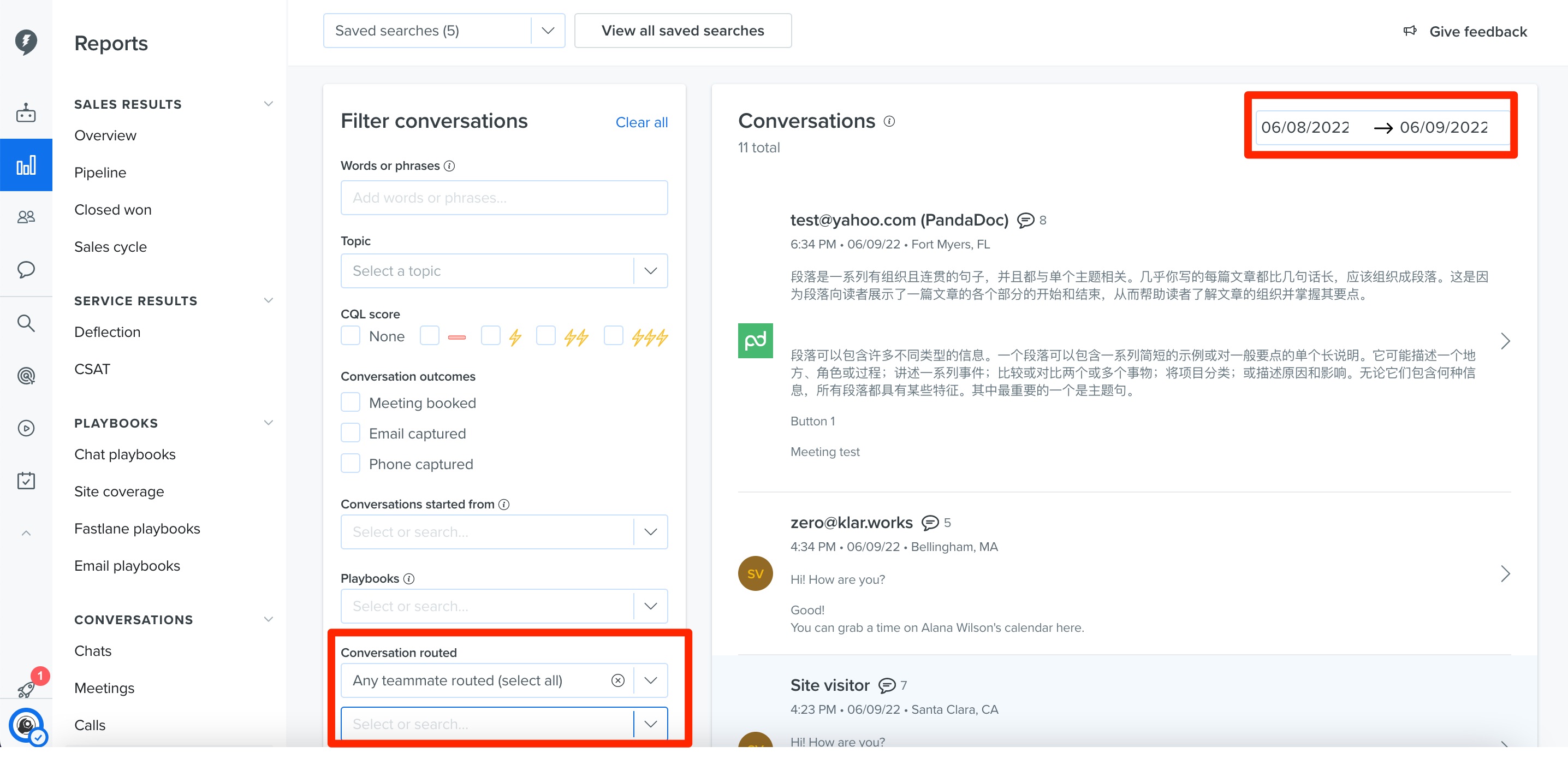Click the rocket icon with notification badge
Image resolution: width=1568 pixels, height=770 pixels.
pyautogui.click(x=27, y=688)
